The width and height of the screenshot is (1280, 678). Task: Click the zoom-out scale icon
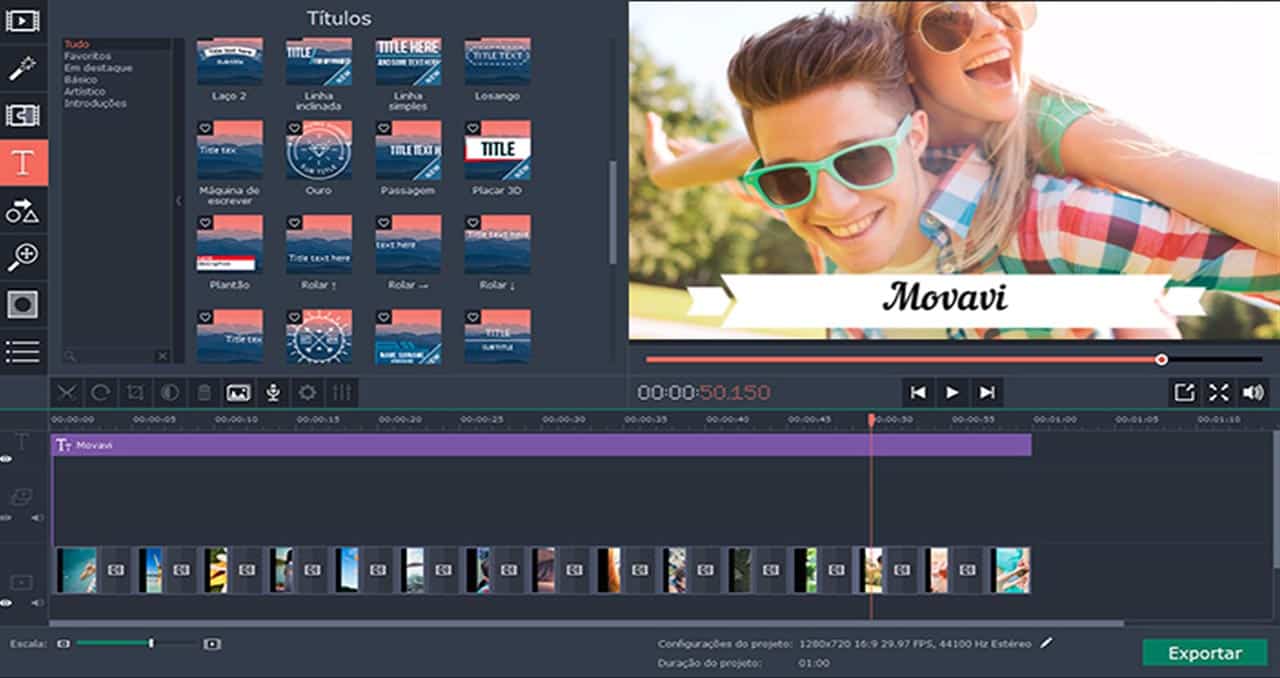click(x=64, y=644)
